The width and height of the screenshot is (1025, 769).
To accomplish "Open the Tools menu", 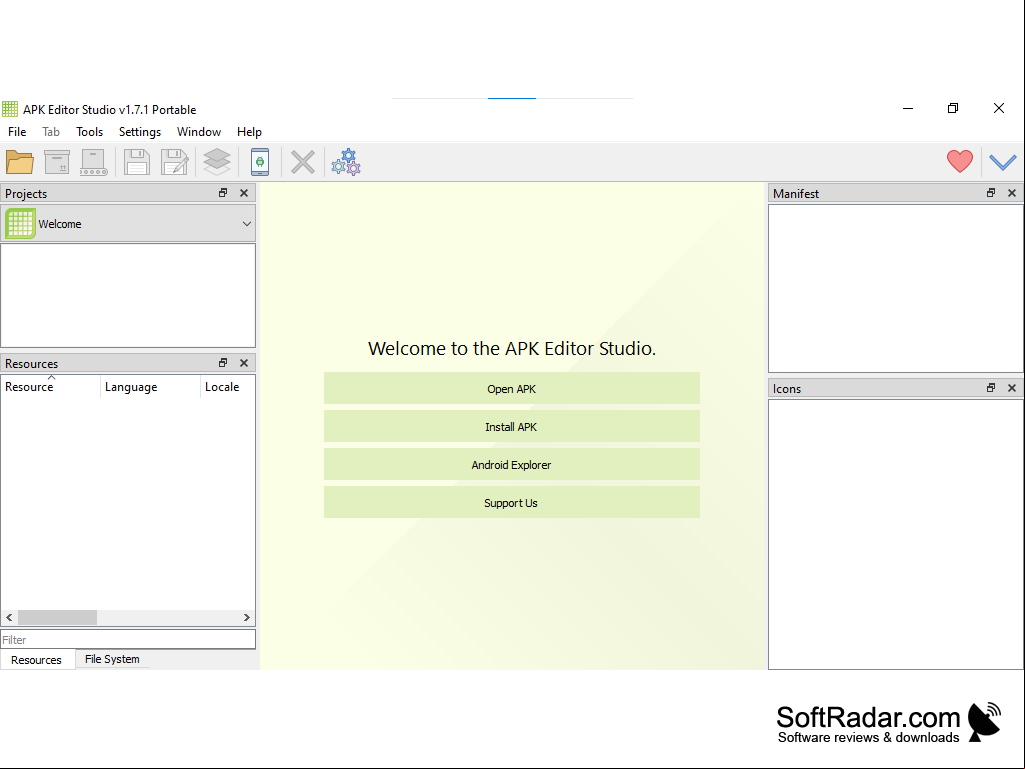I will [x=90, y=131].
